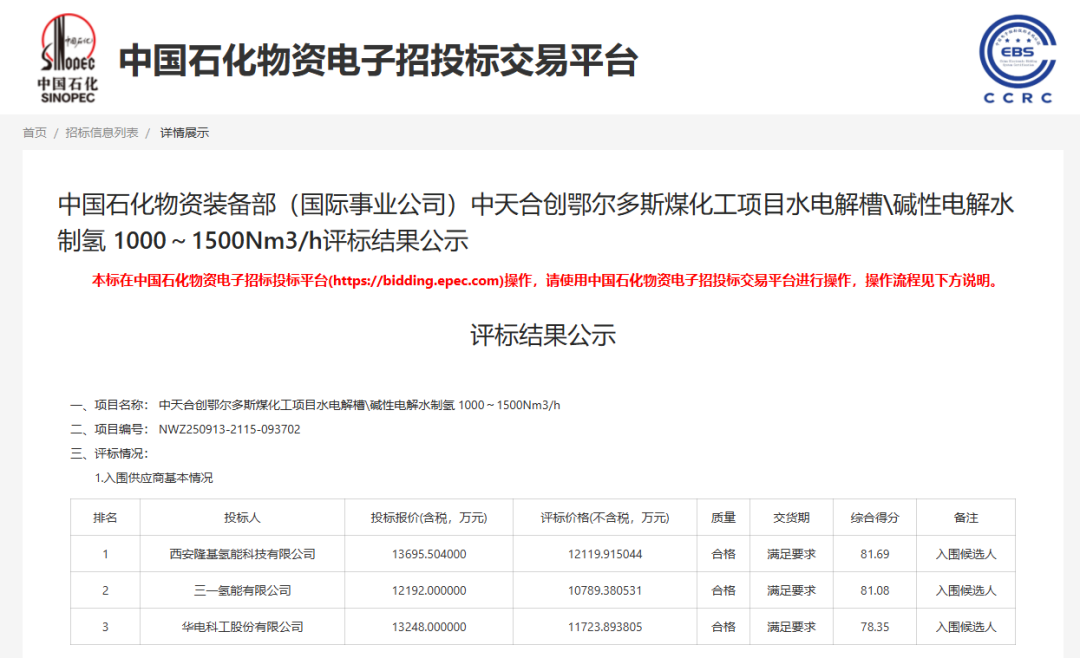Click score 81.69 in the results table
The image size is (1080, 658).
pyautogui.click(x=874, y=554)
